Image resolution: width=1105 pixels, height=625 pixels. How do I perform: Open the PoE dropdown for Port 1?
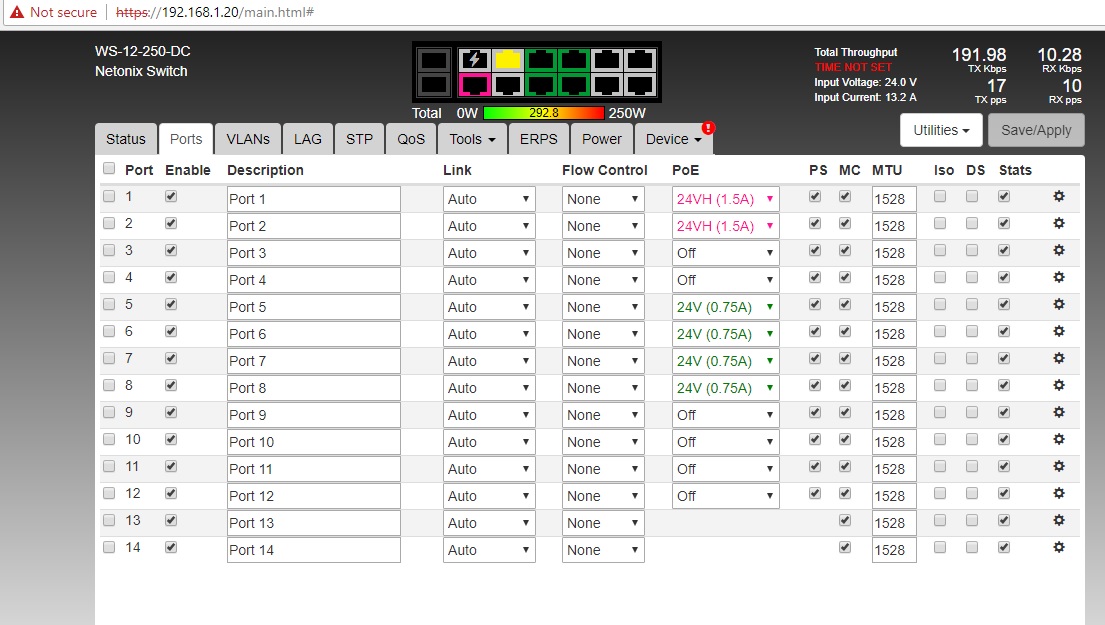[725, 199]
